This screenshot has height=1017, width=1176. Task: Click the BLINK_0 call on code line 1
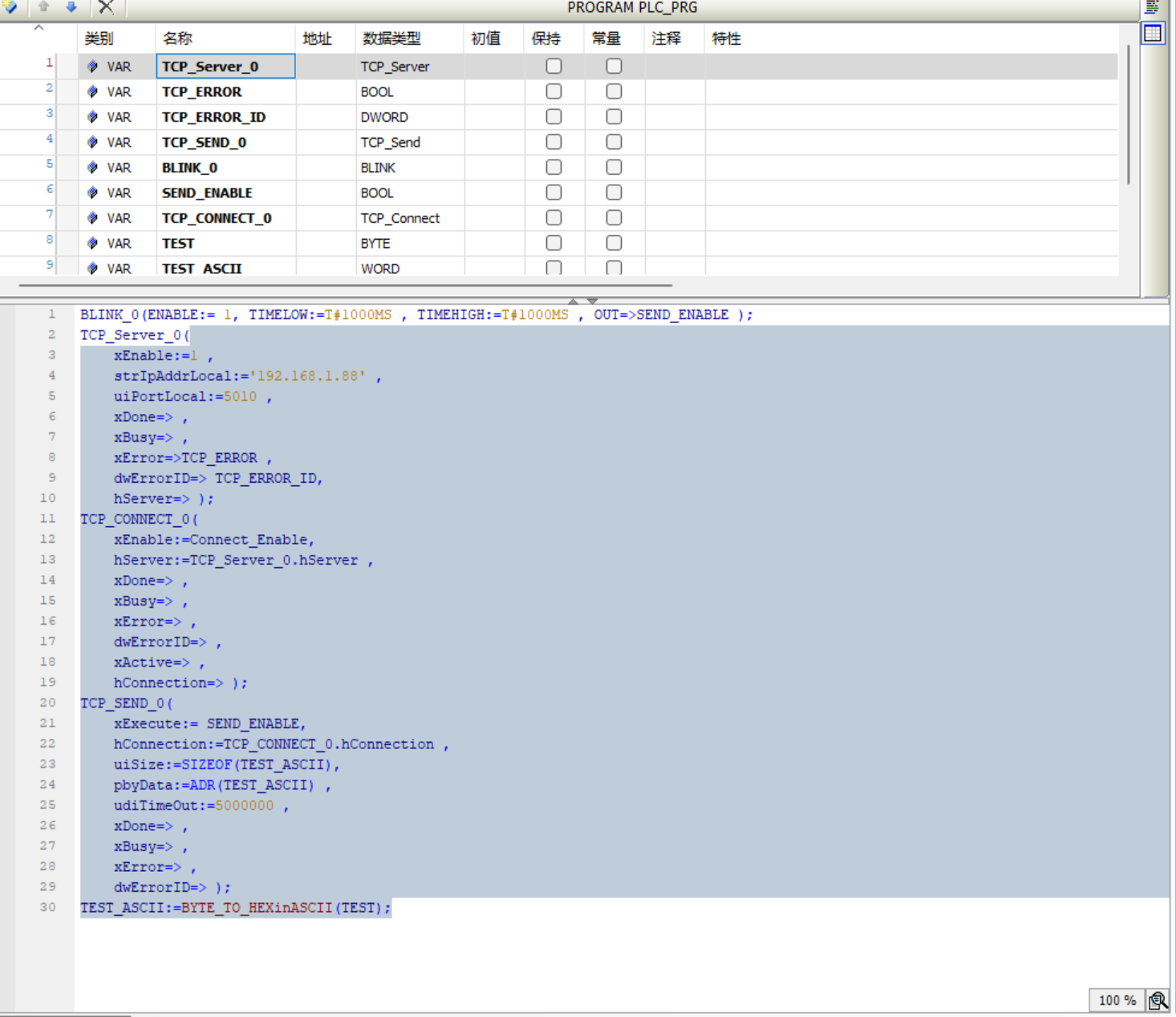coord(416,314)
